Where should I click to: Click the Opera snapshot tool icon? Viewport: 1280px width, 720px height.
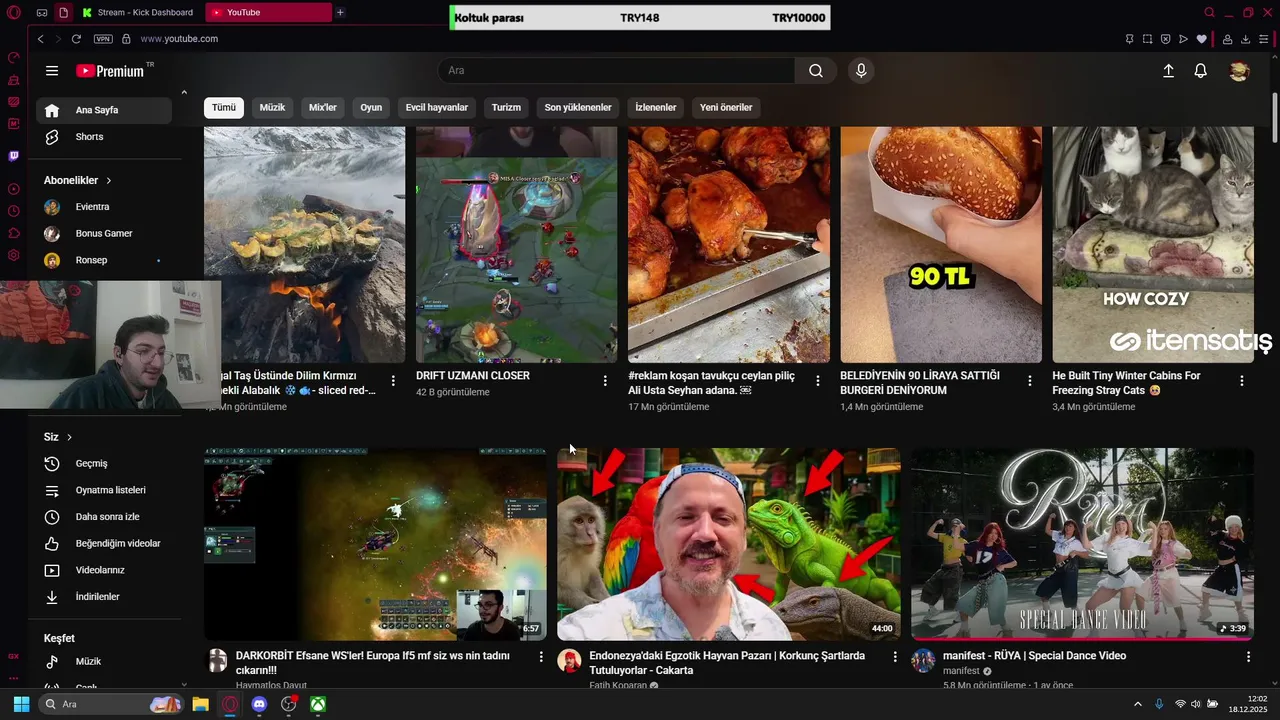click(x=1147, y=39)
